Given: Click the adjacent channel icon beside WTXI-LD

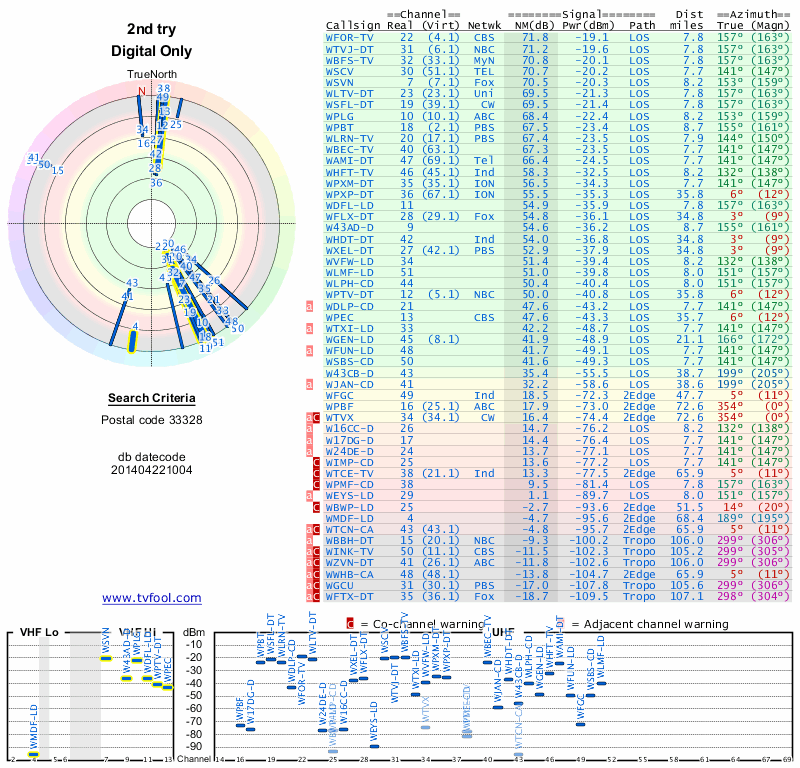Looking at the screenshot, I should pos(310,328).
